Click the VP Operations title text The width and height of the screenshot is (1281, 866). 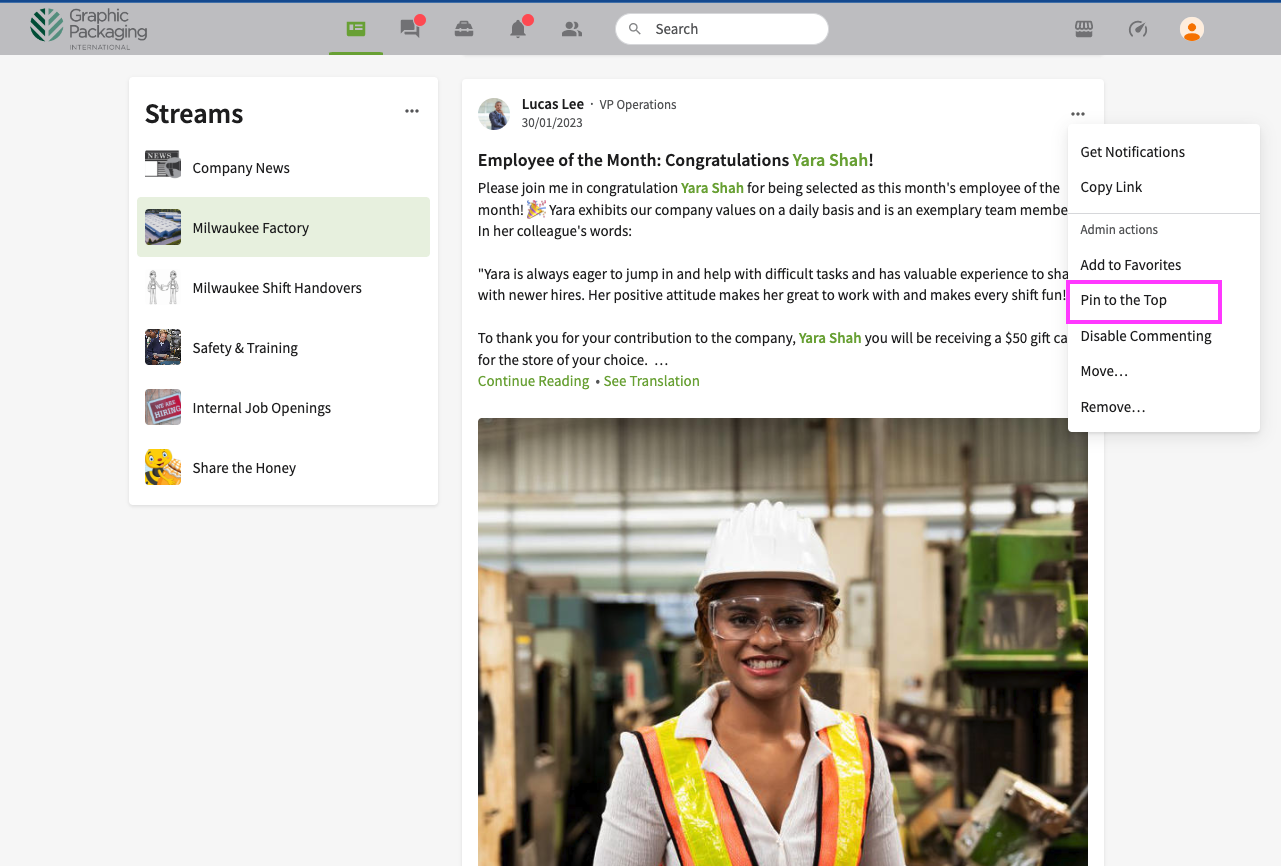[x=638, y=104]
